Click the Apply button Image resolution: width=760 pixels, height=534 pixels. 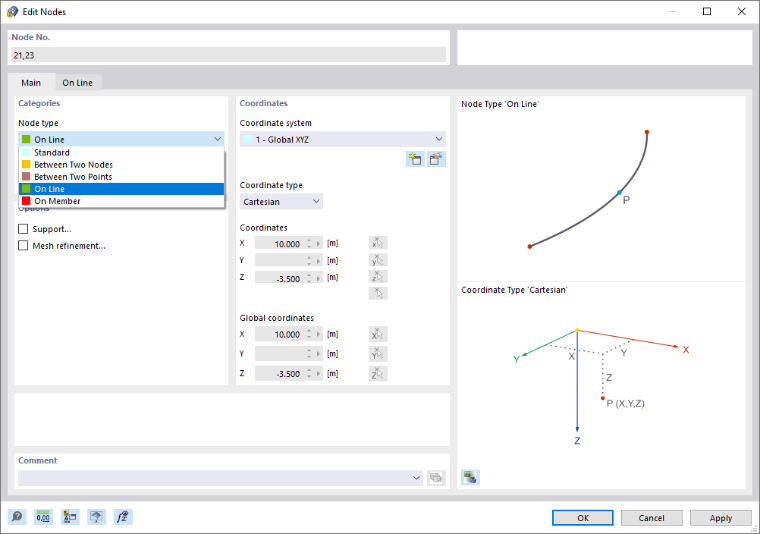(721, 518)
